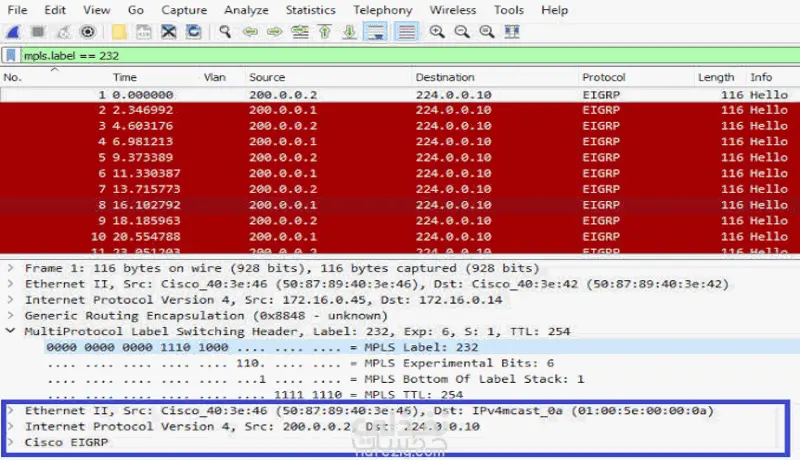The height and width of the screenshot is (460, 800).
Task: Expand inner Ethernet II with Dst IPv4mcast_0a
Action: [10, 411]
